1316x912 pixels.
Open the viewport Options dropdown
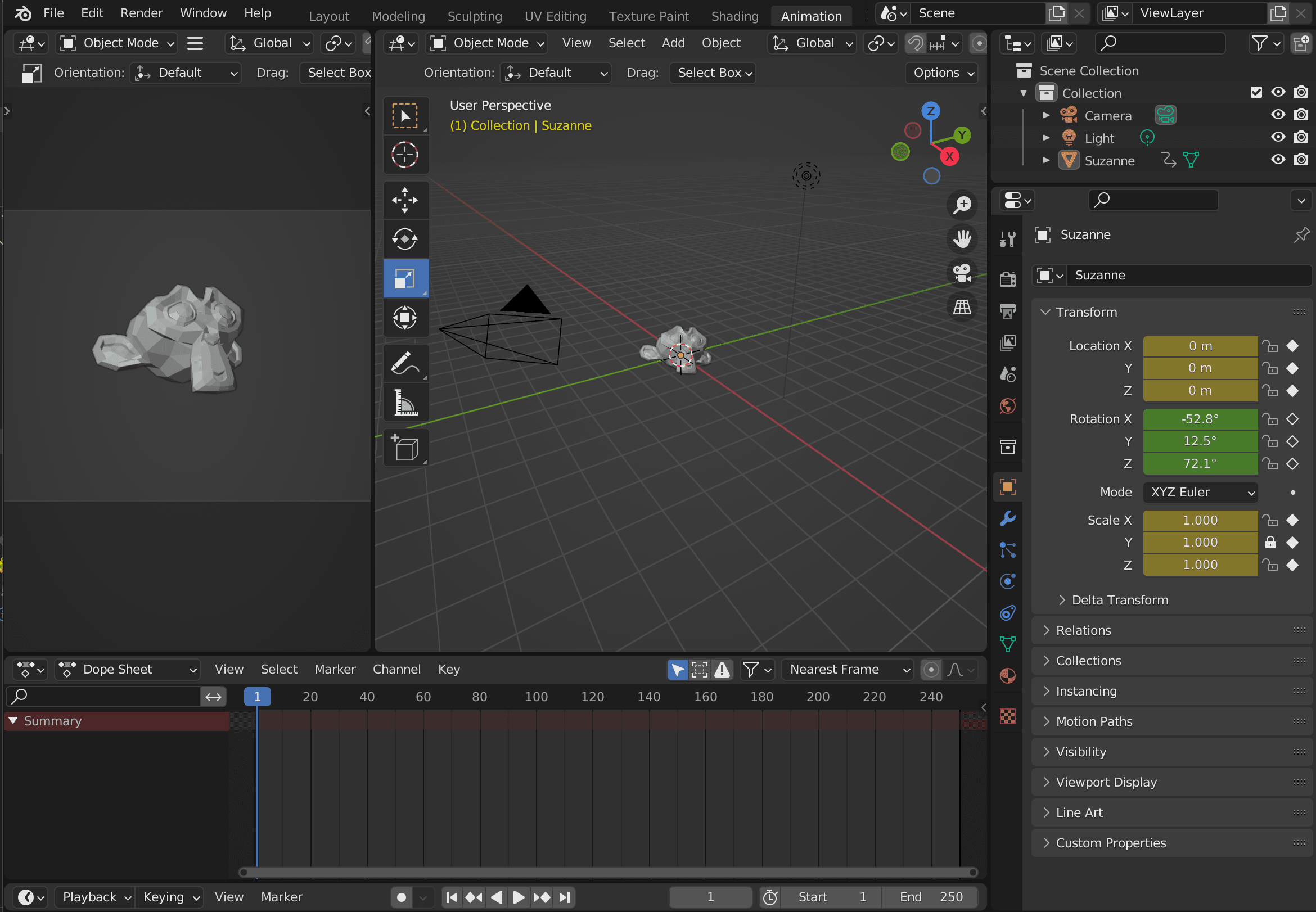(x=941, y=73)
